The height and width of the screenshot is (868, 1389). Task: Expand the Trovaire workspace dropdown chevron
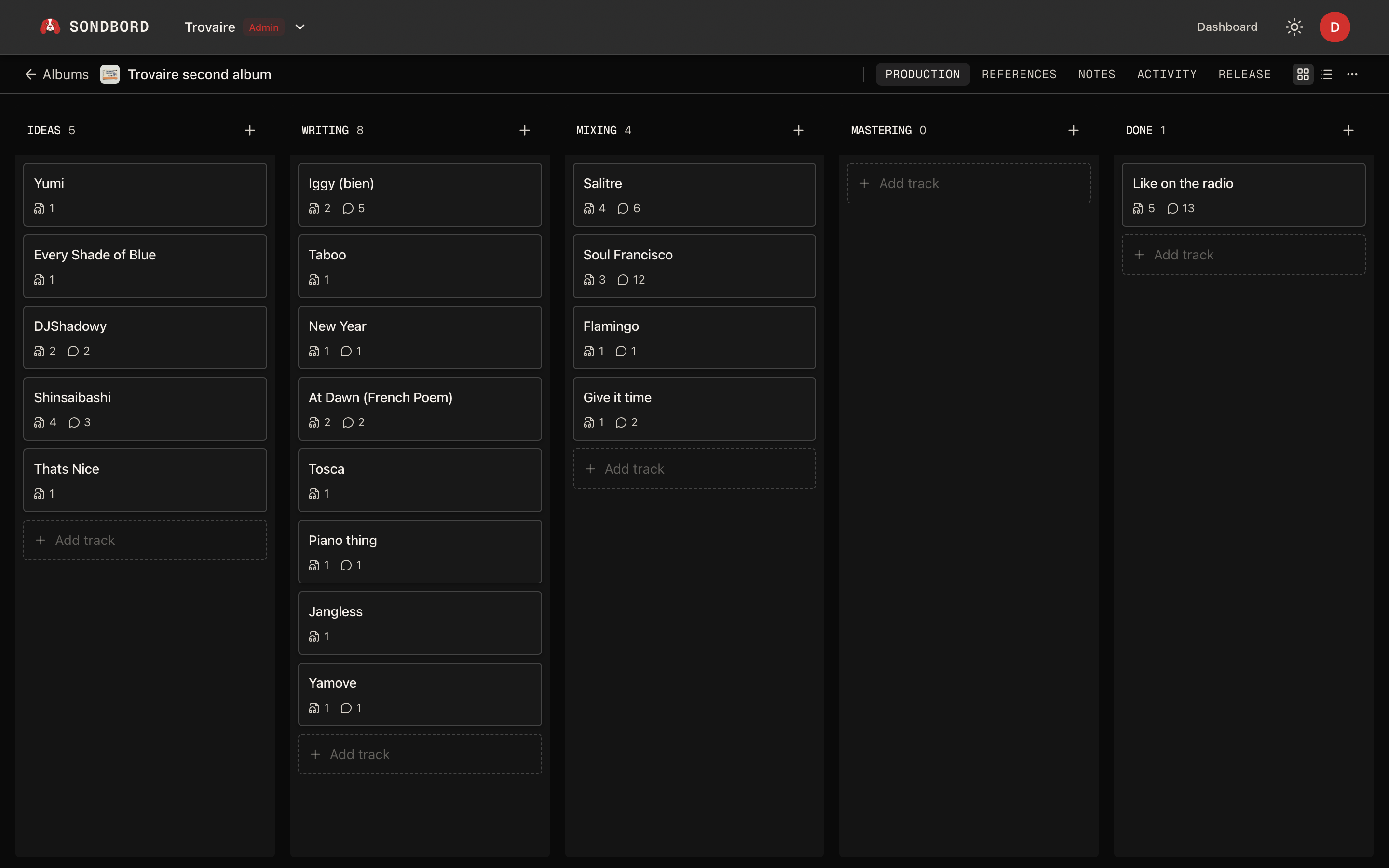[x=300, y=27]
